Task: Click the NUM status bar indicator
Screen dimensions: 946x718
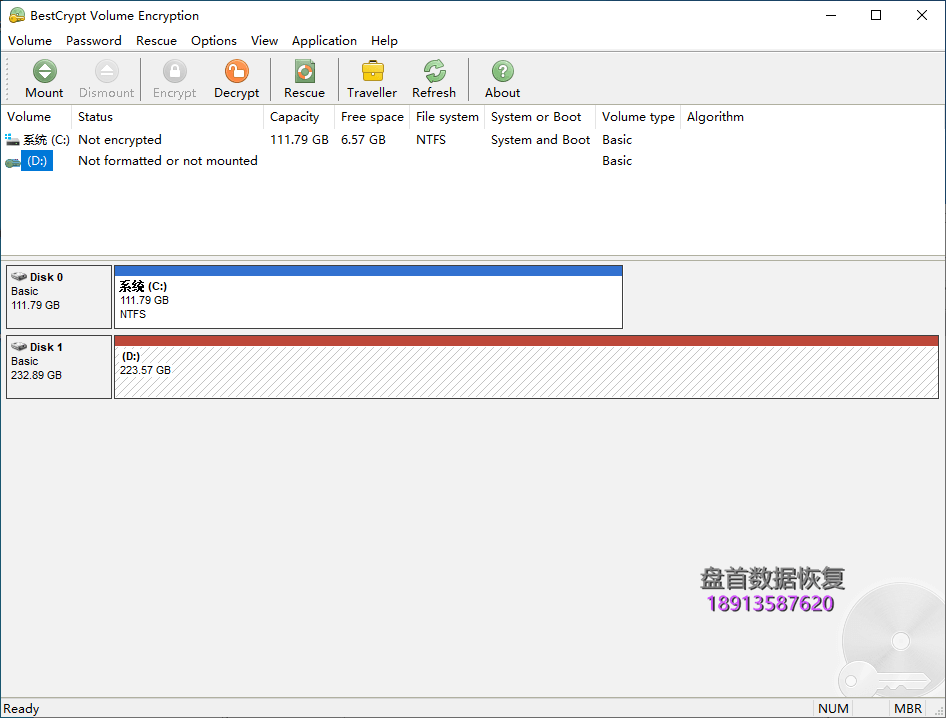Action: point(833,708)
